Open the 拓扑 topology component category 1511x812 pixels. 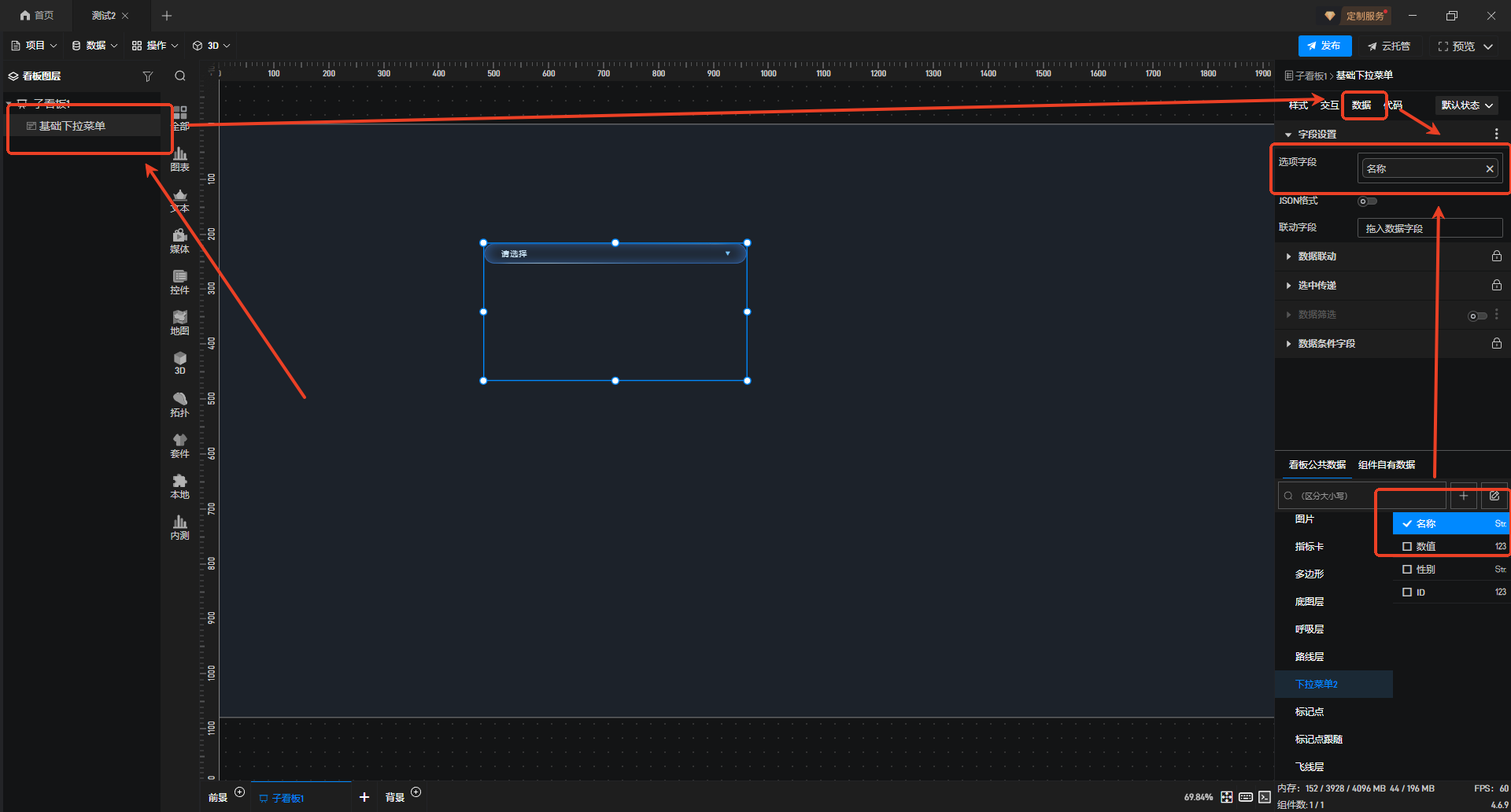tap(179, 404)
